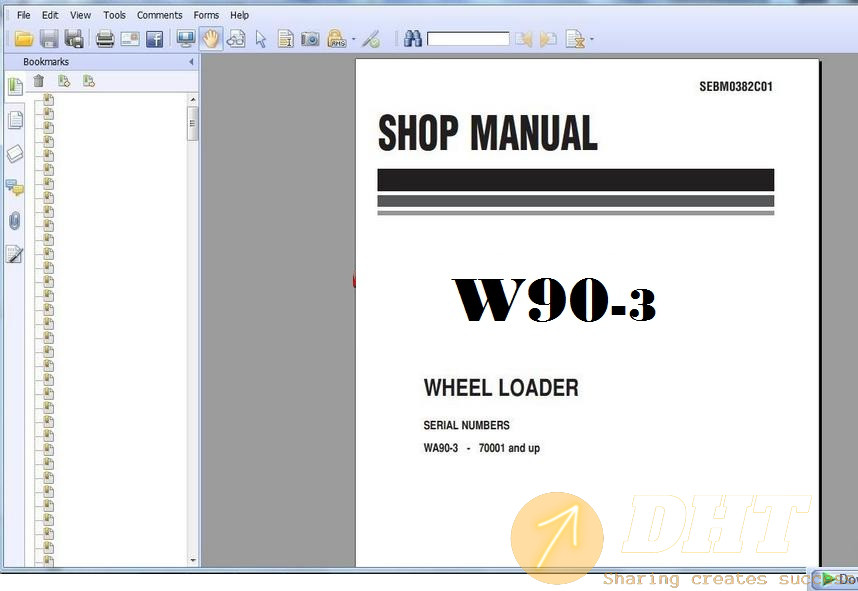
Task: Click the Save floppy disk icon
Action: point(49,39)
